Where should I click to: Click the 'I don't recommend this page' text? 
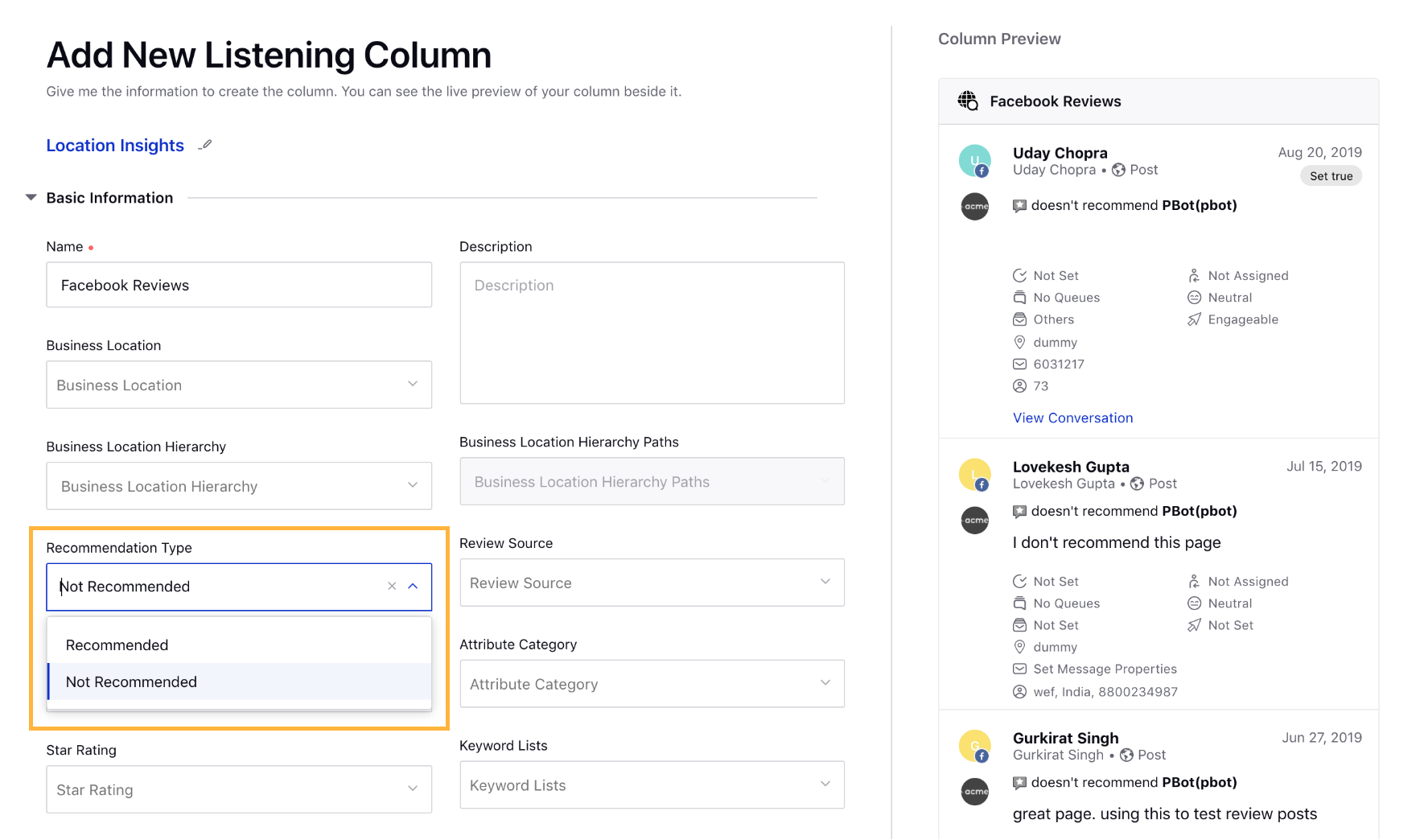1117,542
